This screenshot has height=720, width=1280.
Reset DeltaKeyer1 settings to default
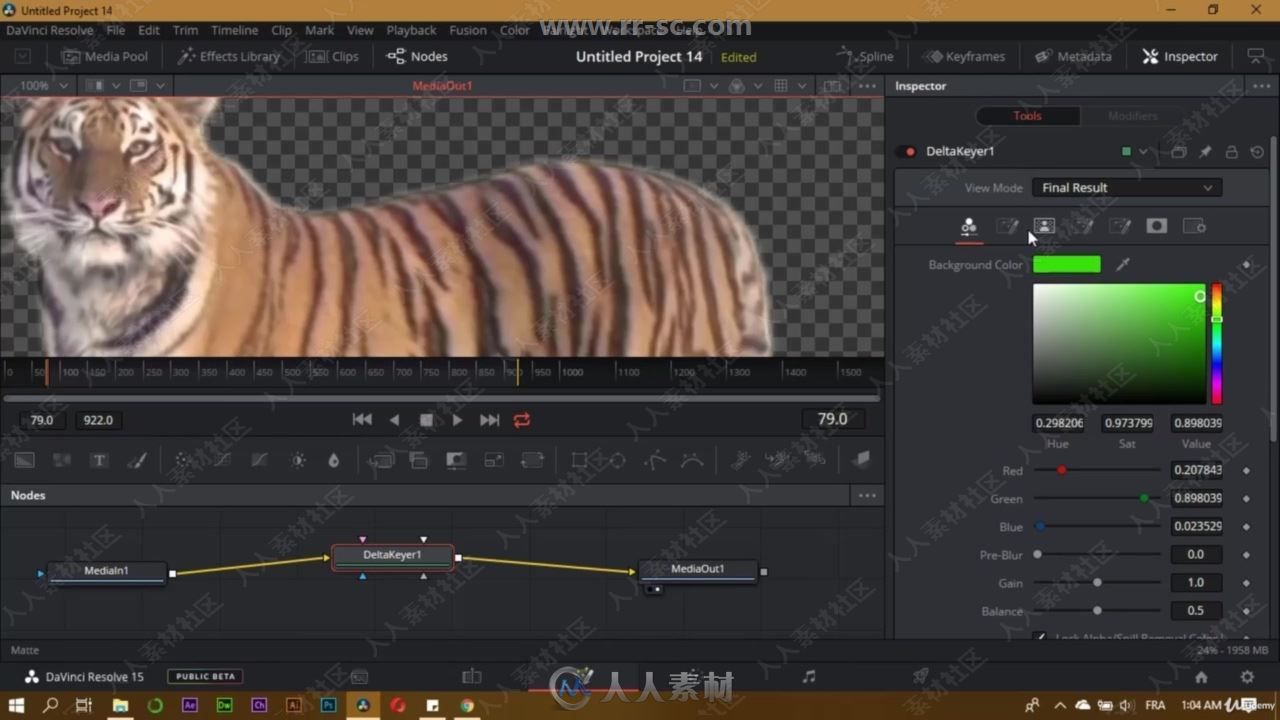(1257, 152)
